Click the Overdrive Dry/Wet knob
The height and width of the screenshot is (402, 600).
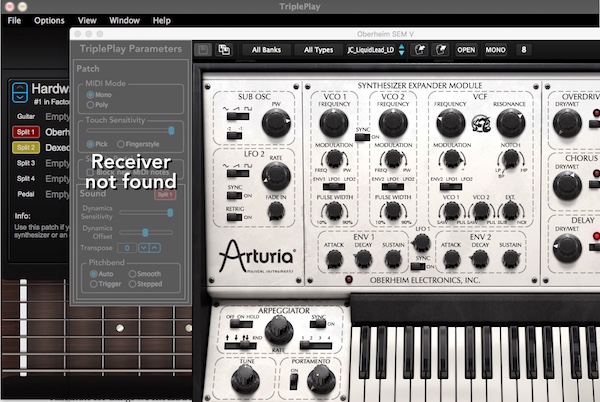pyautogui.click(x=567, y=123)
